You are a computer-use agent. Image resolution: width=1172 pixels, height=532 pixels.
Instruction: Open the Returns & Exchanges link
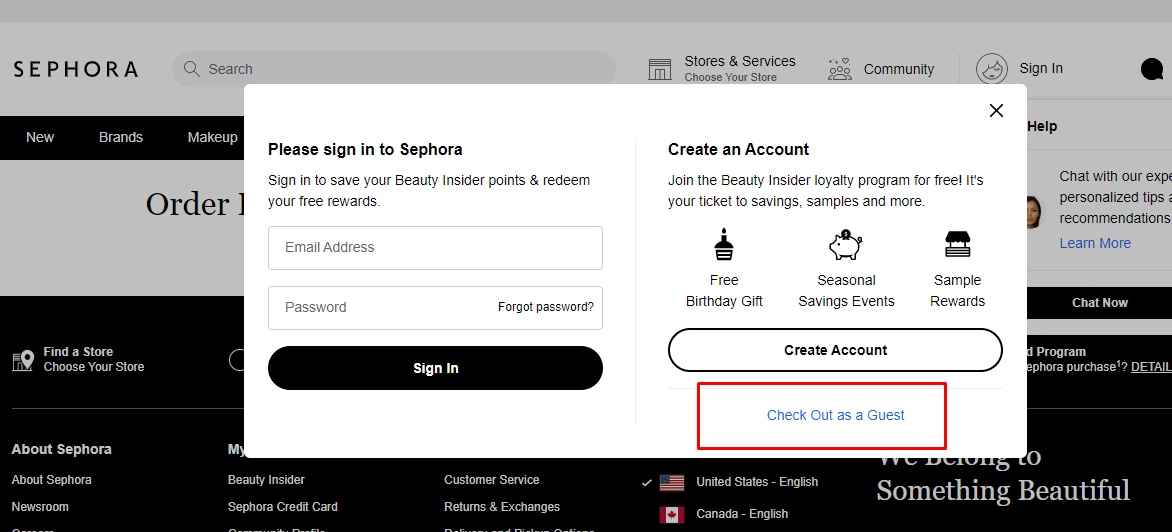pos(502,507)
